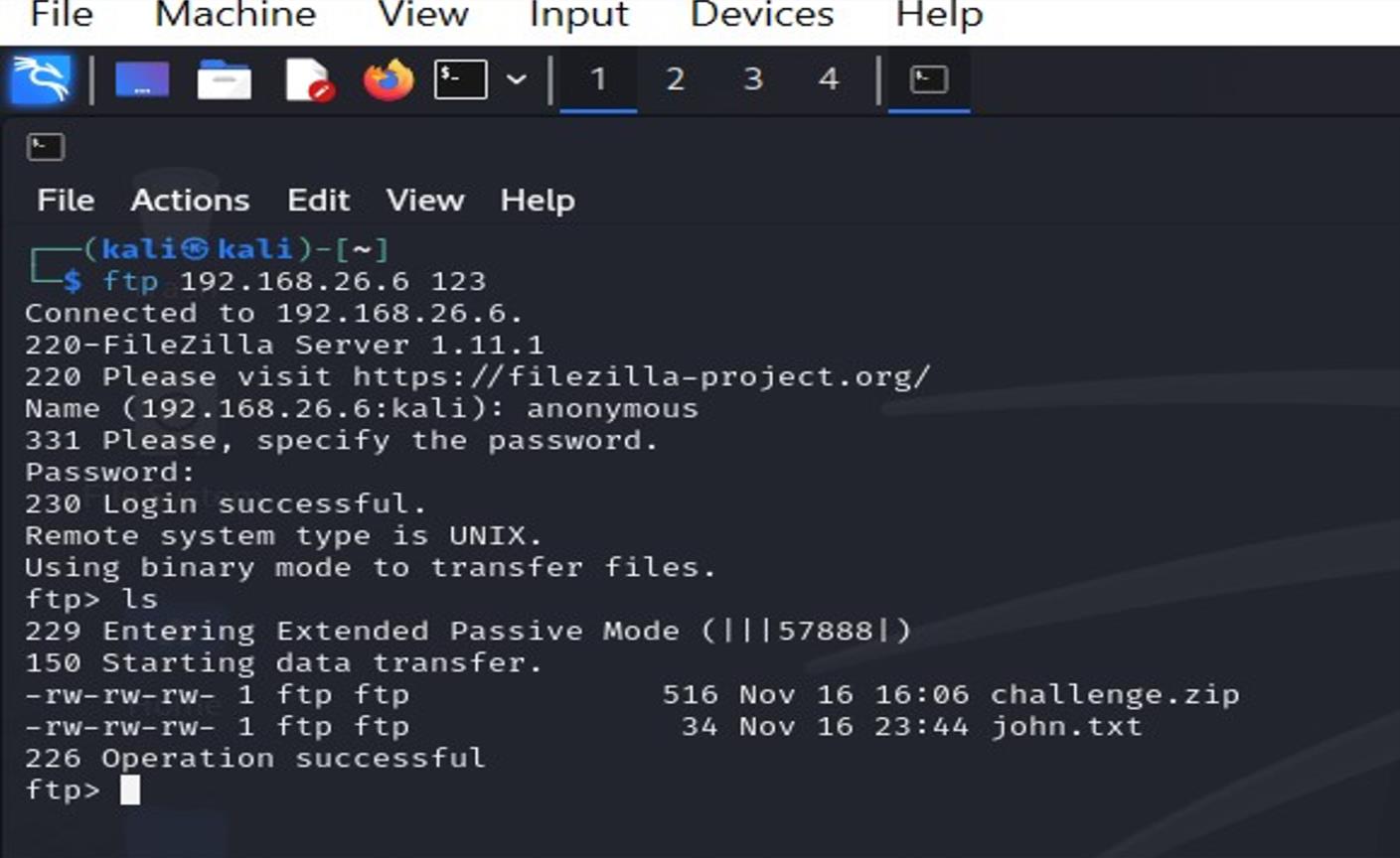Click the terminal icon in the taskbar
The width and height of the screenshot is (1400, 858).
pos(928,79)
